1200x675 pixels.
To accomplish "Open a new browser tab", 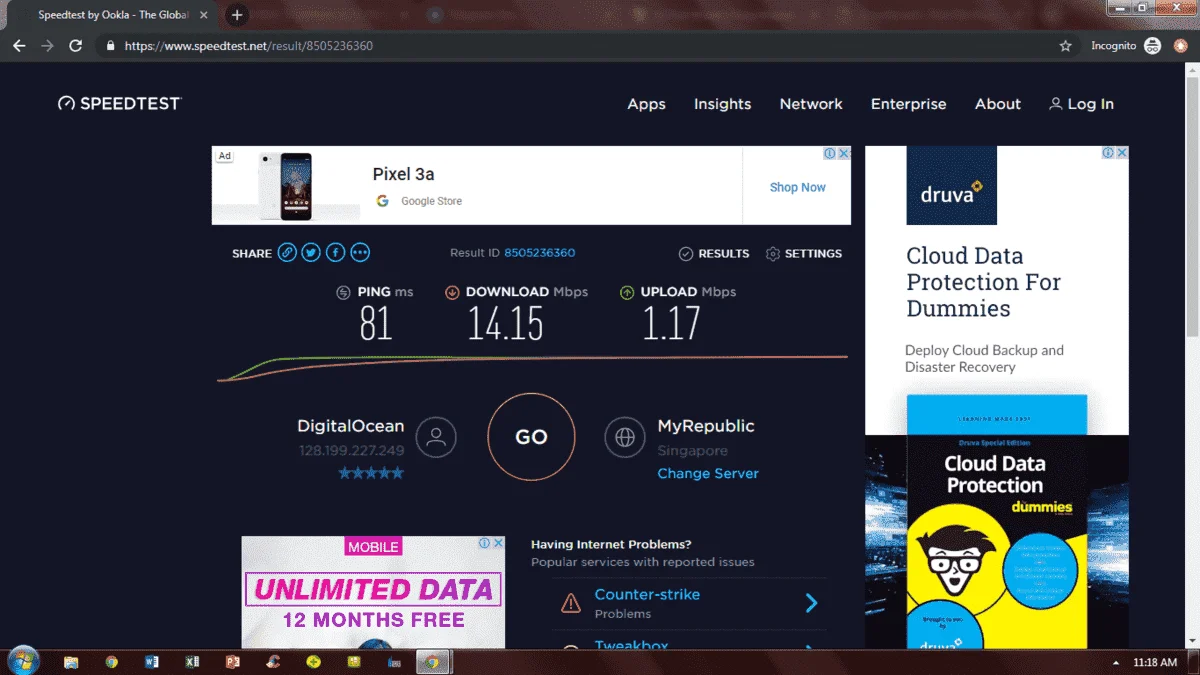I will click(237, 15).
